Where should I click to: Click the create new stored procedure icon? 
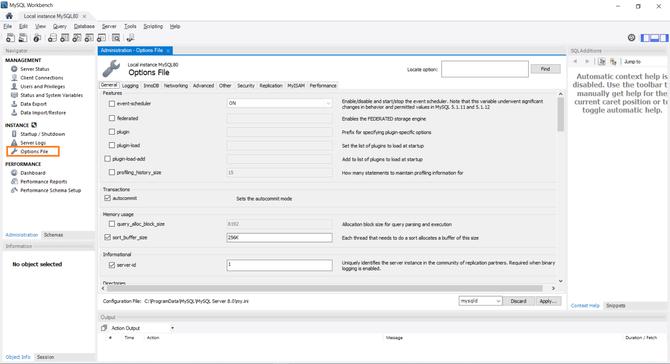89,38
